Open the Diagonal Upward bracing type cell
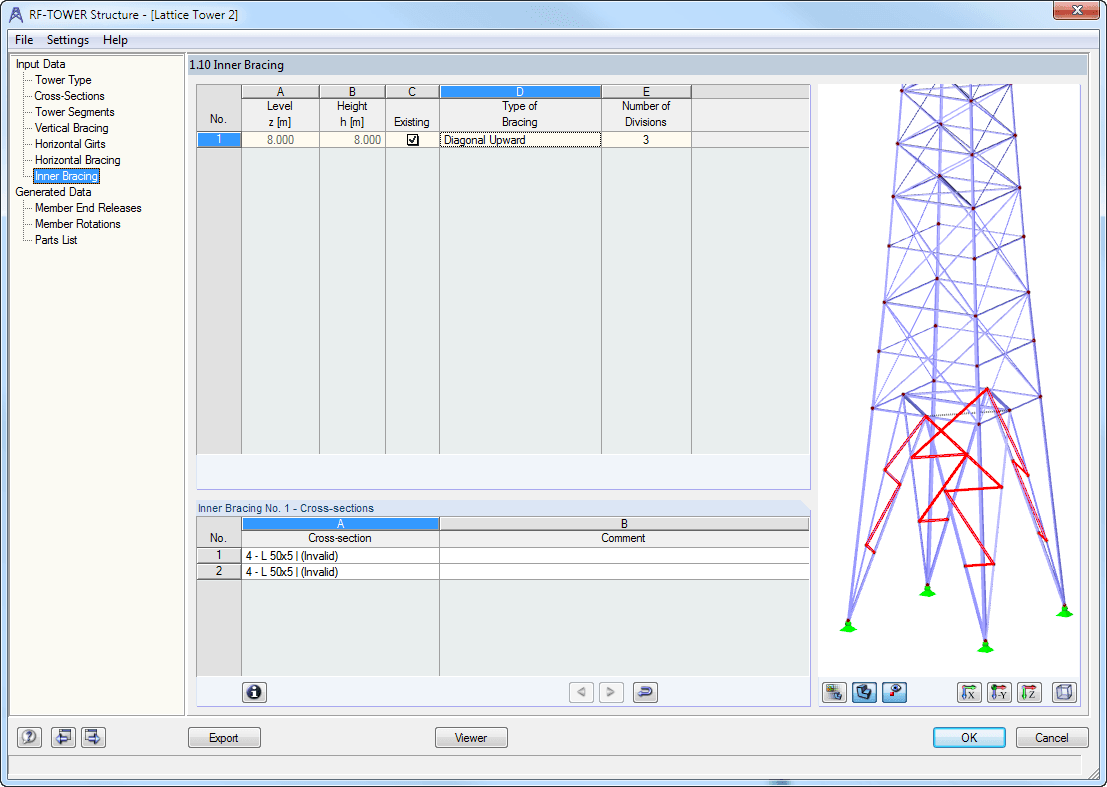Viewport: 1107px width, 787px height. (520, 140)
